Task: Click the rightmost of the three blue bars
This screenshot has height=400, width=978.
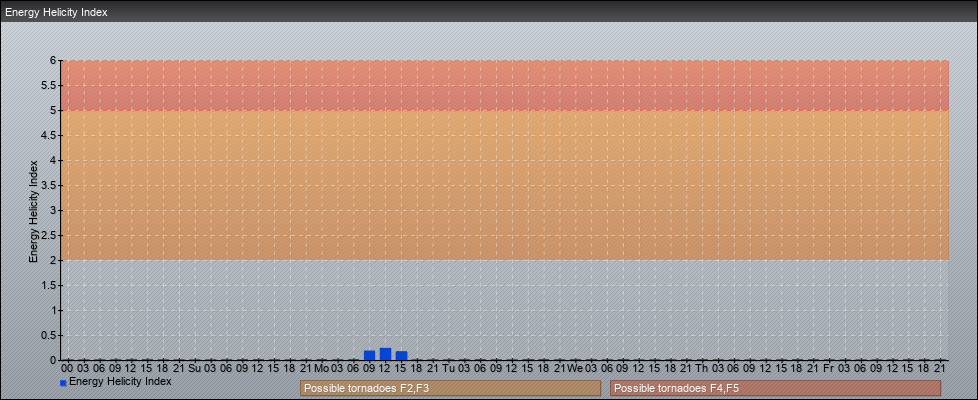Action: 401,355
